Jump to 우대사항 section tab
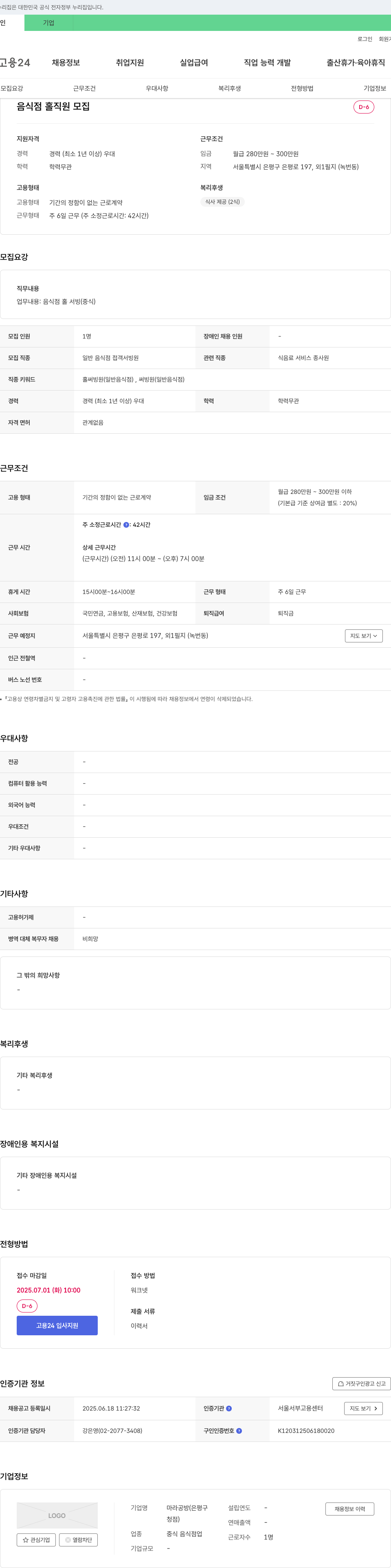The image size is (391, 1568). pyautogui.click(x=156, y=88)
